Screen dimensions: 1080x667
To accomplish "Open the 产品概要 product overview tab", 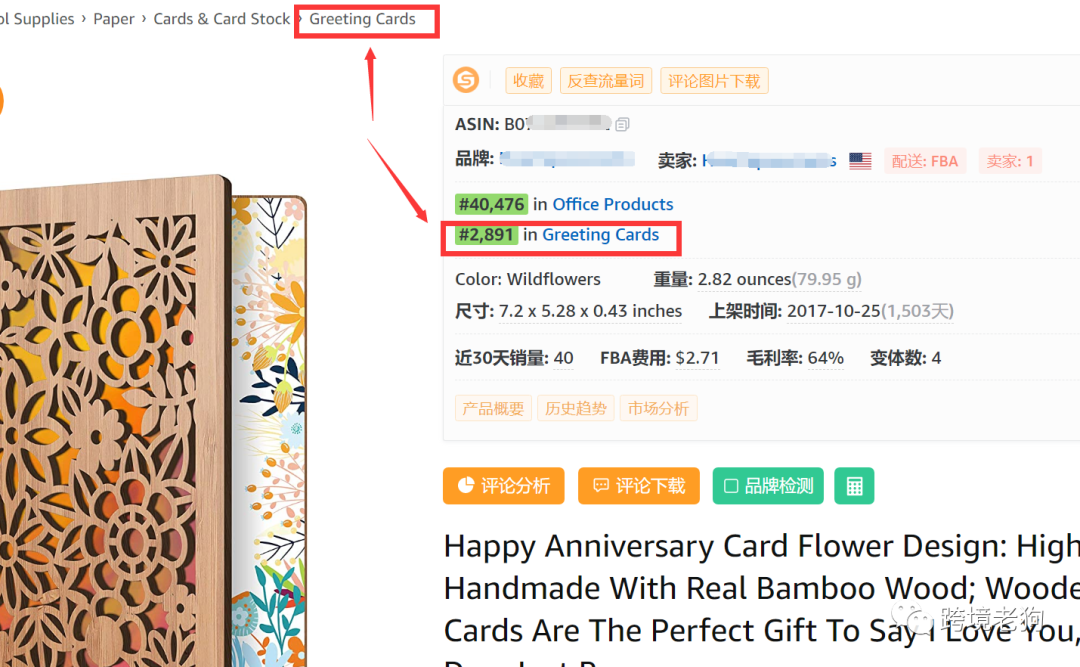I will 493,409.
